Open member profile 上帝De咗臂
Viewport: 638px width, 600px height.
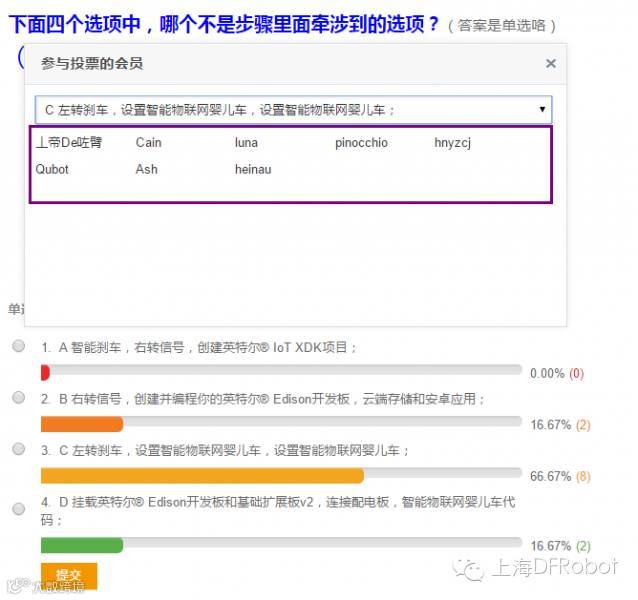tap(69, 142)
